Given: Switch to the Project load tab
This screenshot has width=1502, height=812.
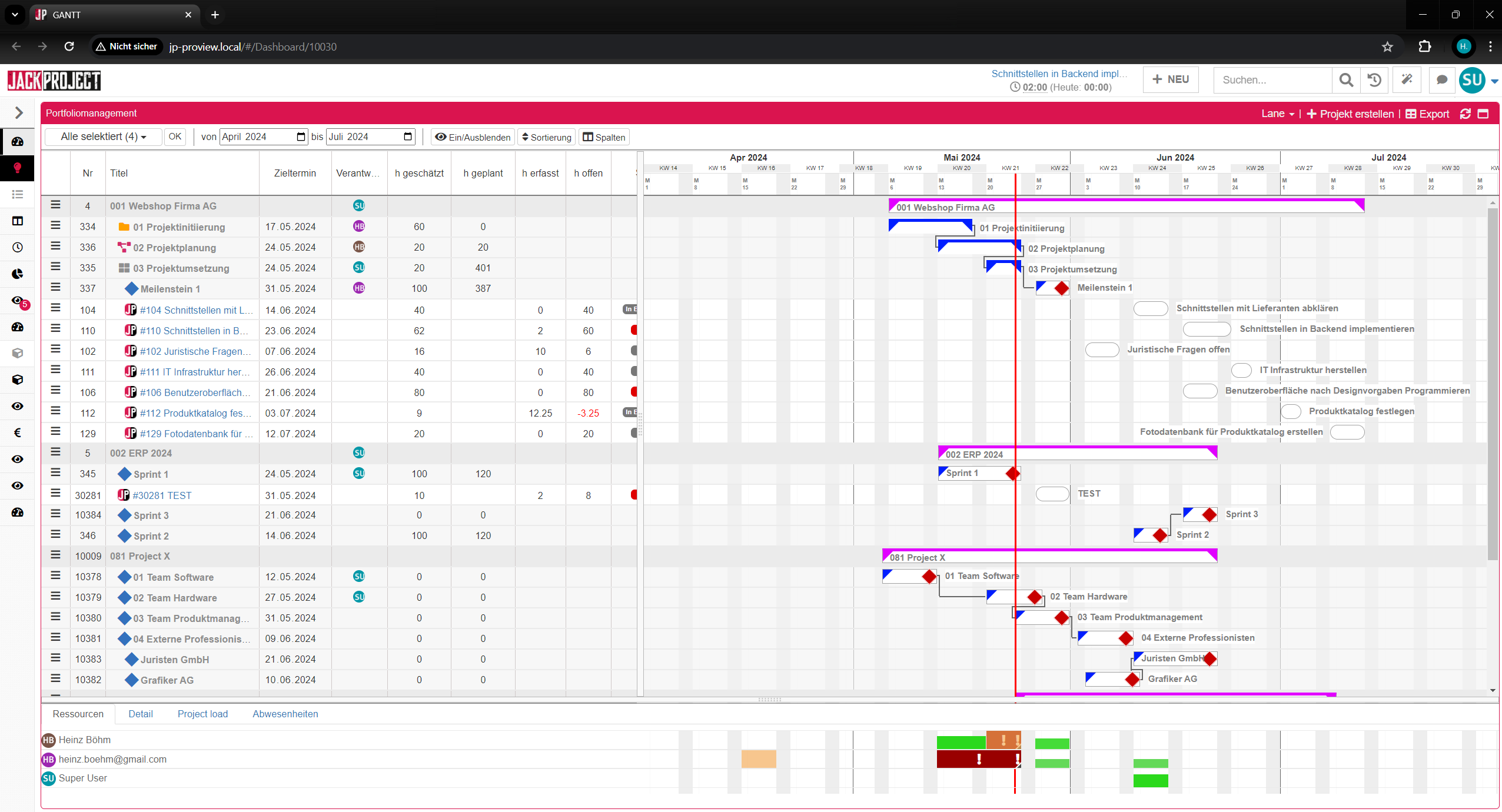Looking at the screenshot, I should point(202,714).
